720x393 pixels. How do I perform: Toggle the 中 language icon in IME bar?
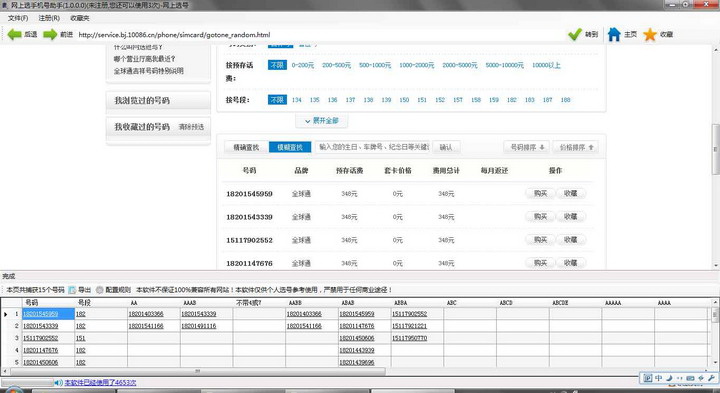658,378
